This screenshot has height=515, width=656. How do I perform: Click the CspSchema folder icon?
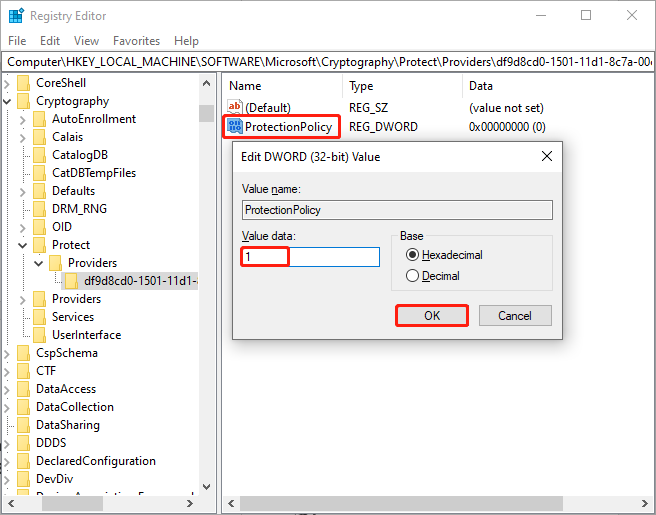23,353
